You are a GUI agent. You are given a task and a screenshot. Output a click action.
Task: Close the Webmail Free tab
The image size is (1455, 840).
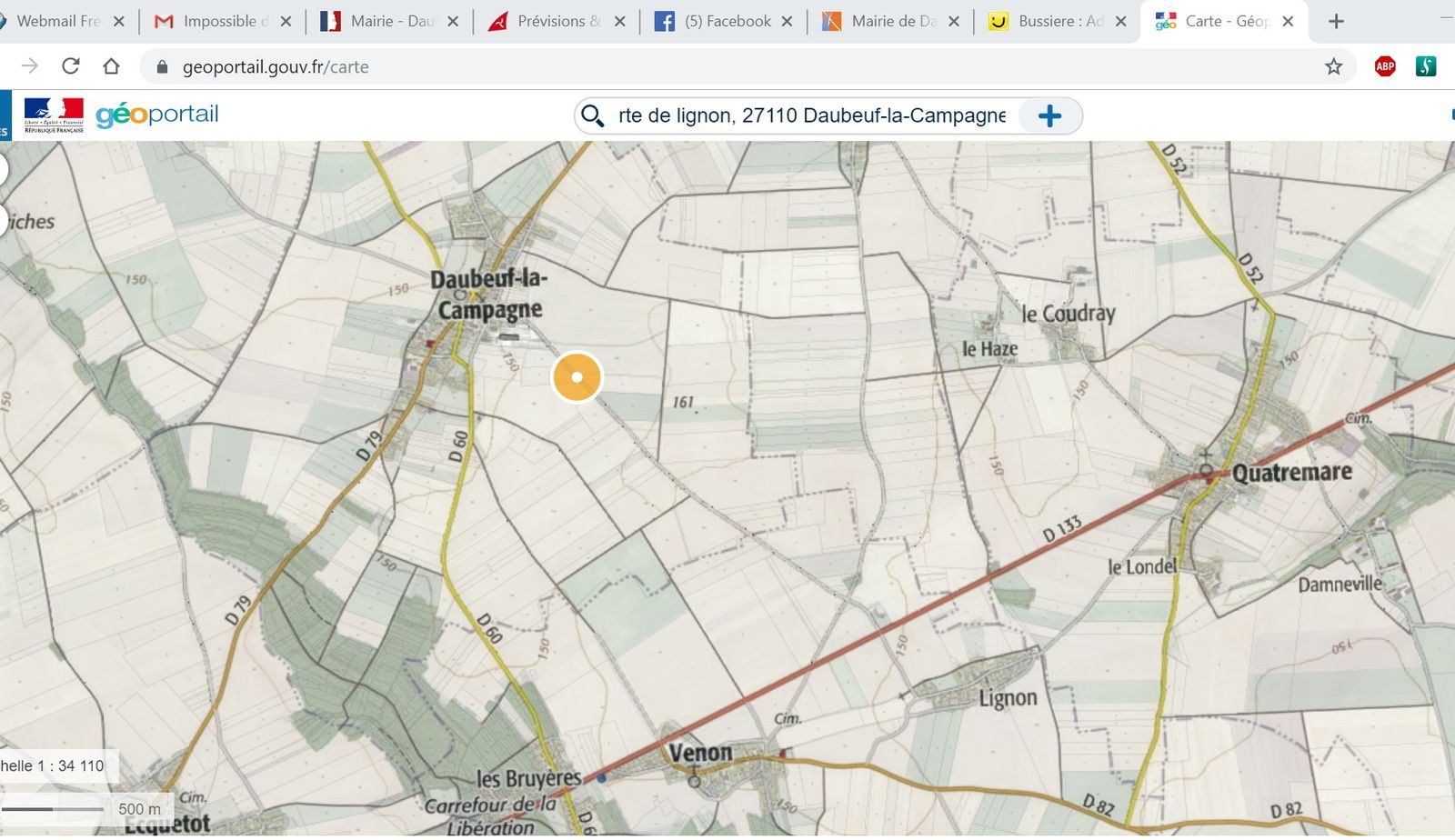119,21
